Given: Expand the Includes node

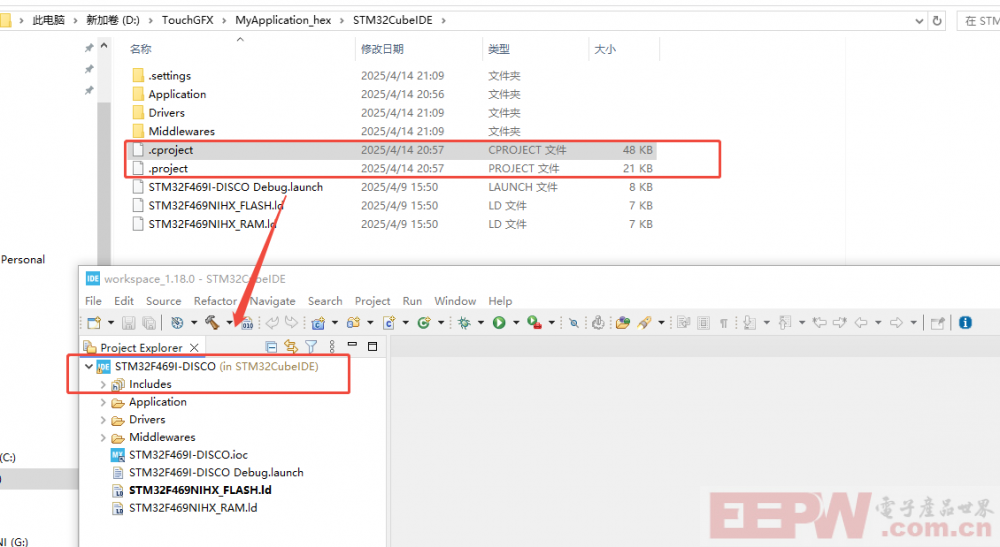Looking at the screenshot, I should pos(103,384).
